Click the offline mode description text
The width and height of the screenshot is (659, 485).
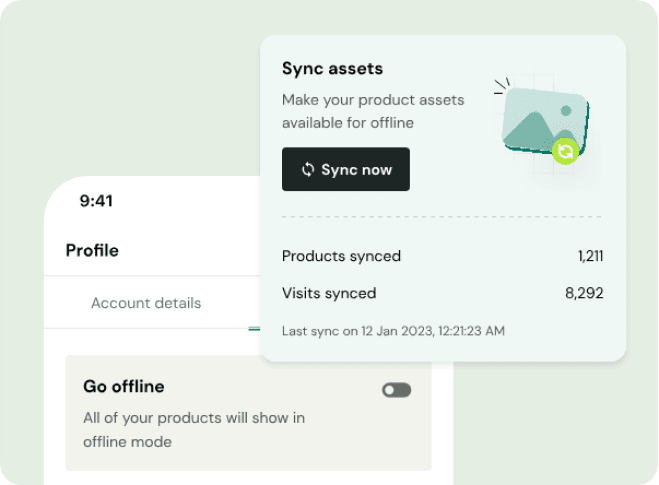194,430
